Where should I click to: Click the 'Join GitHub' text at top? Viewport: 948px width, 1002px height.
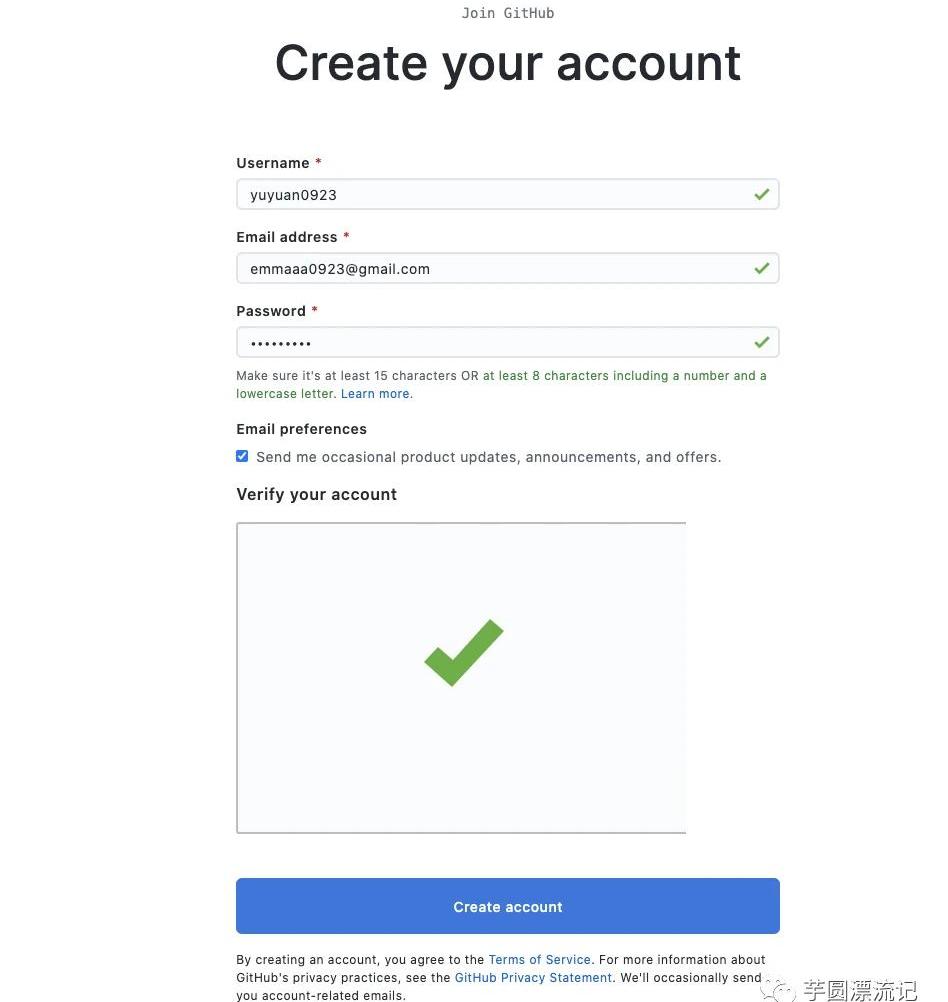507,13
